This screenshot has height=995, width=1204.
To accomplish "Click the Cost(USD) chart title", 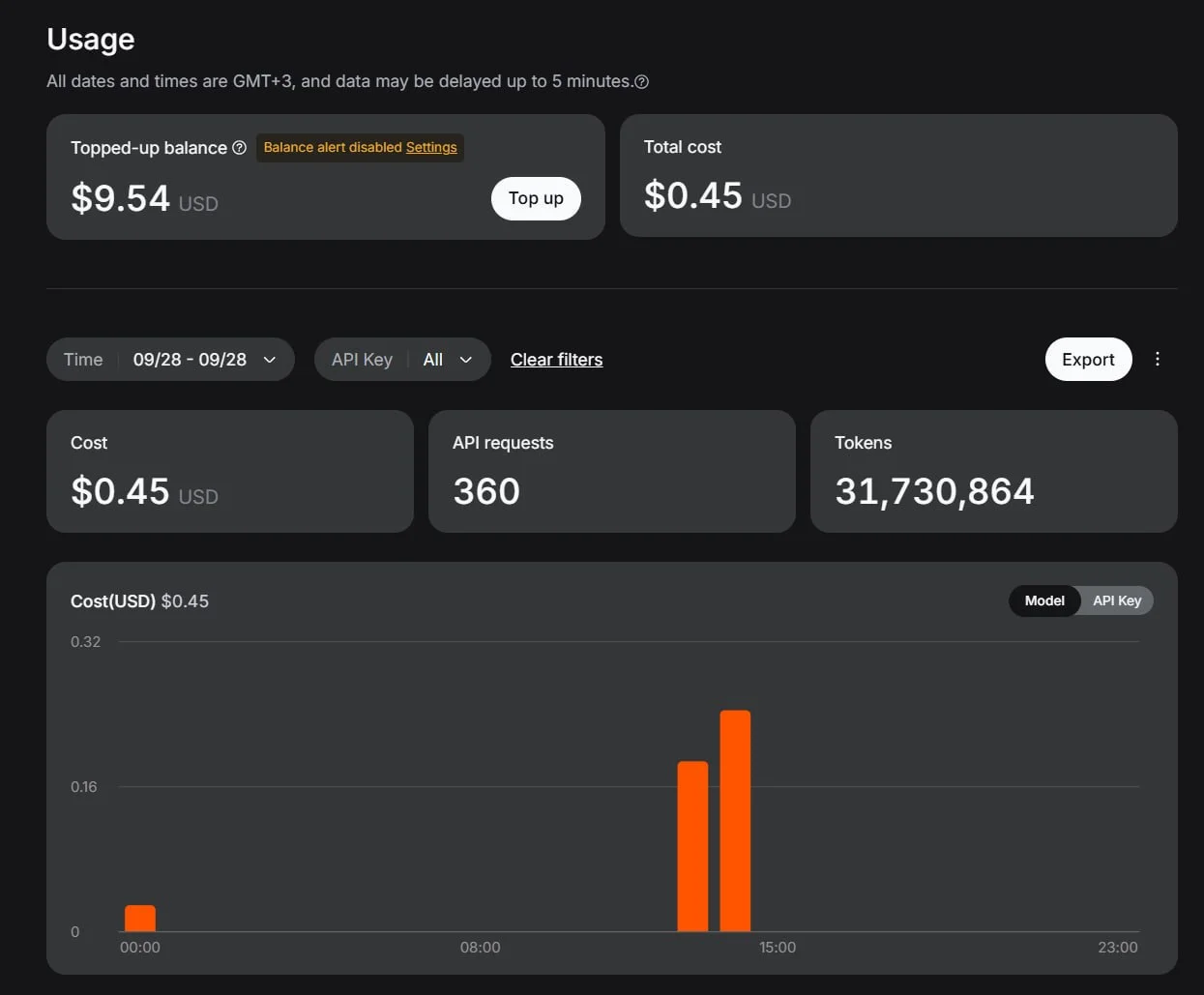I will tap(113, 600).
